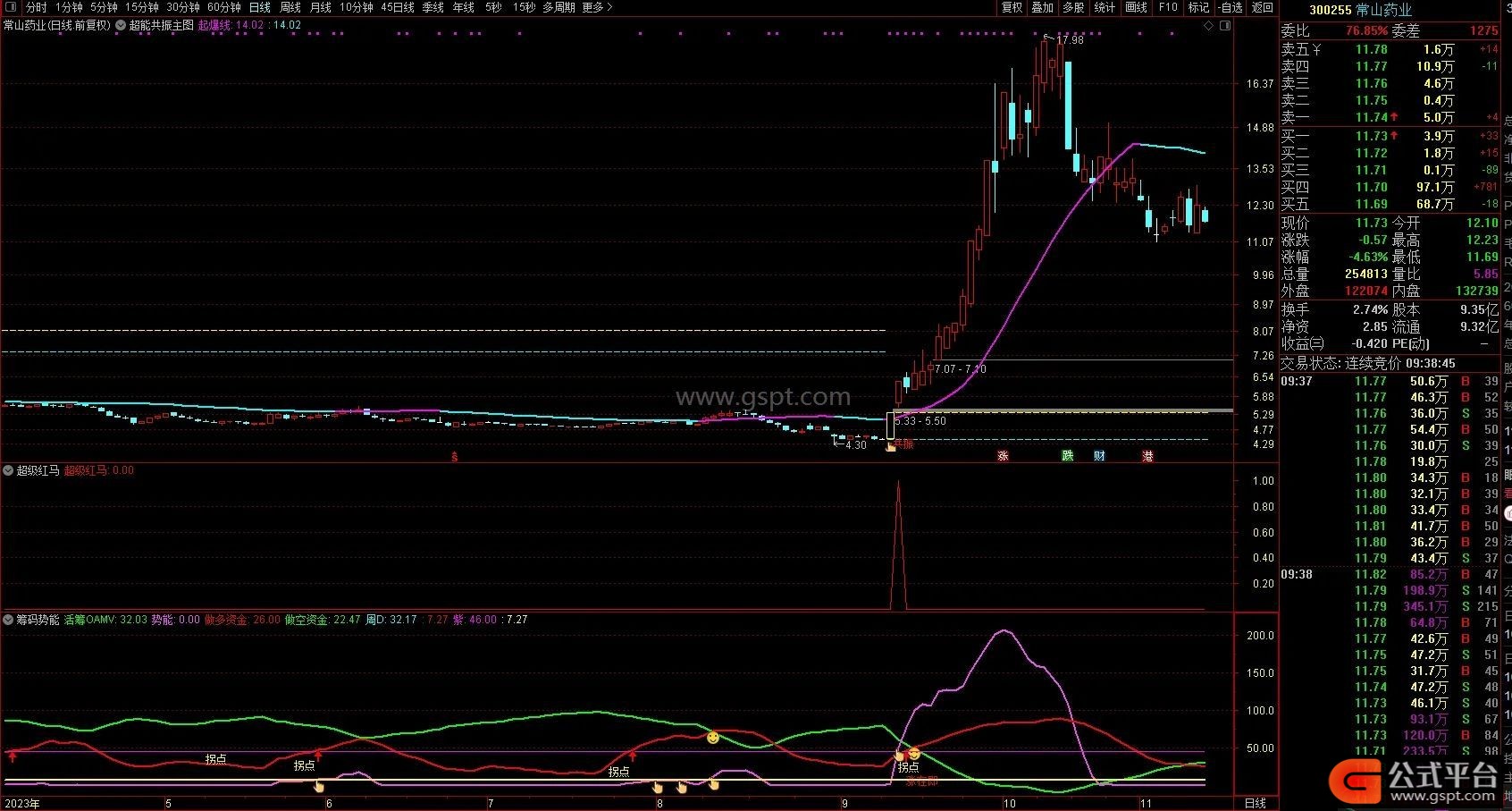This screenshot has width=1512, height=811.
Task: Click the red arrow signal near month 6
Action: [x=318, y=756]
